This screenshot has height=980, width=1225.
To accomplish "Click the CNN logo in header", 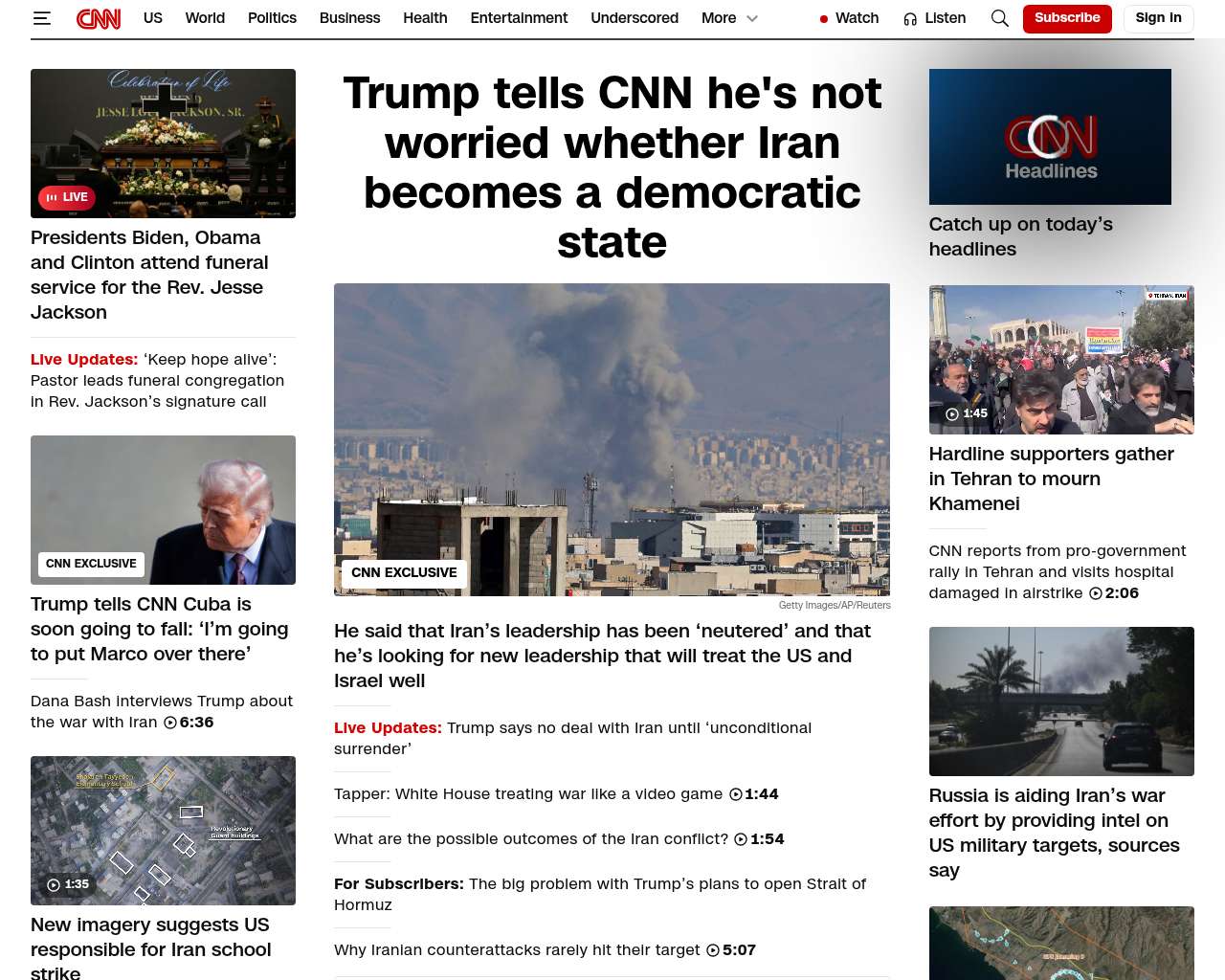I will click(99, 18).
